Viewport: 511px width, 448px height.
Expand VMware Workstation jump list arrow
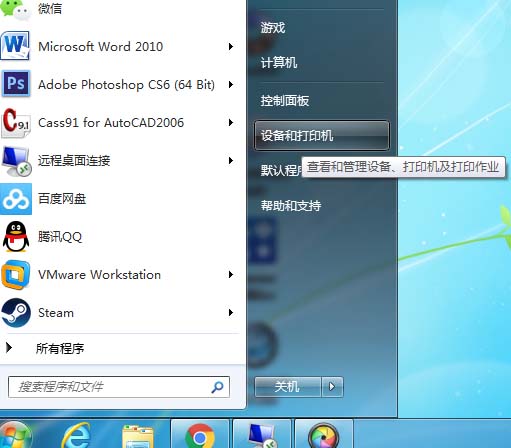(x=231, y=274)
